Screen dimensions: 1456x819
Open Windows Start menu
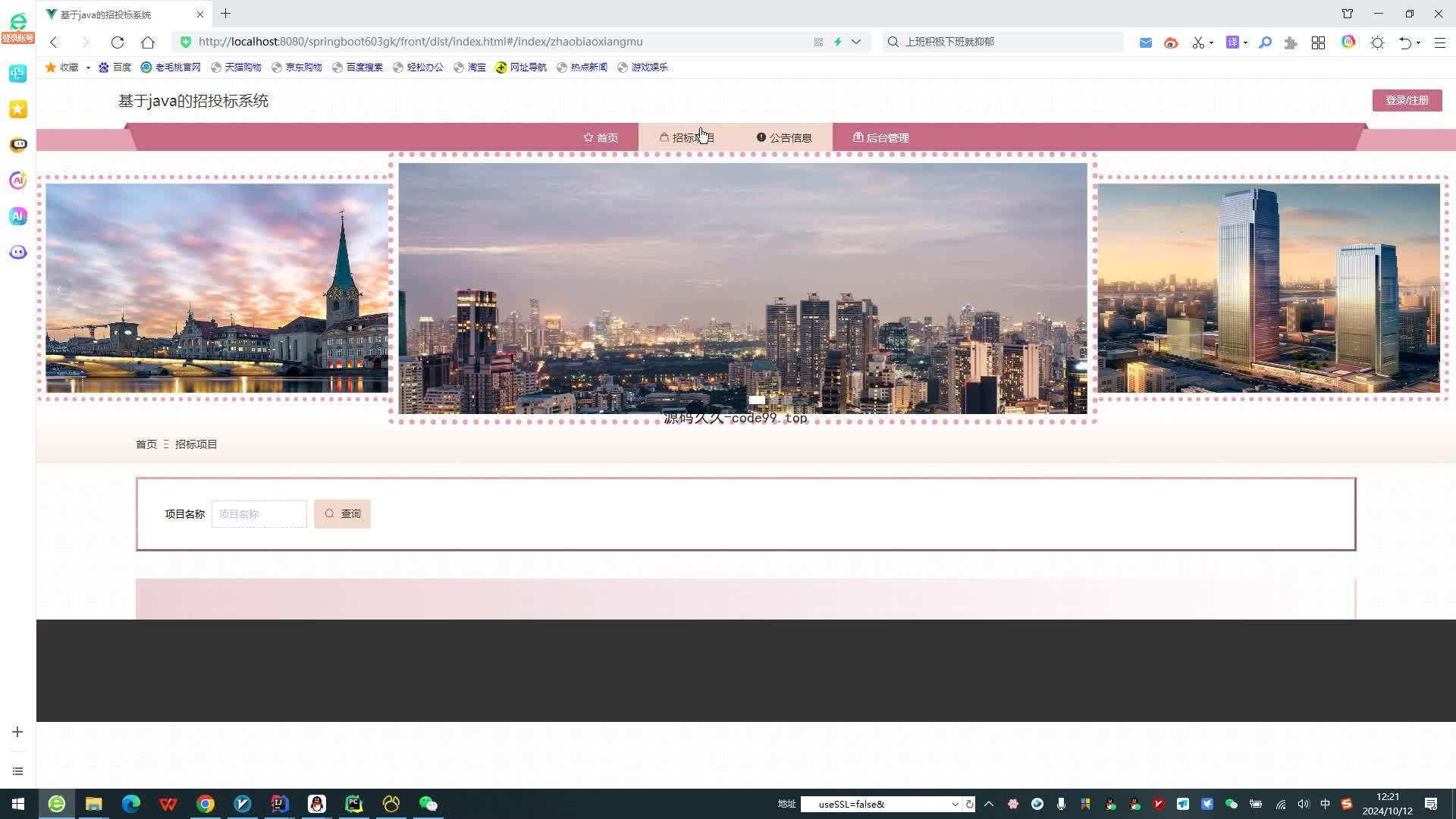(17, 804)
